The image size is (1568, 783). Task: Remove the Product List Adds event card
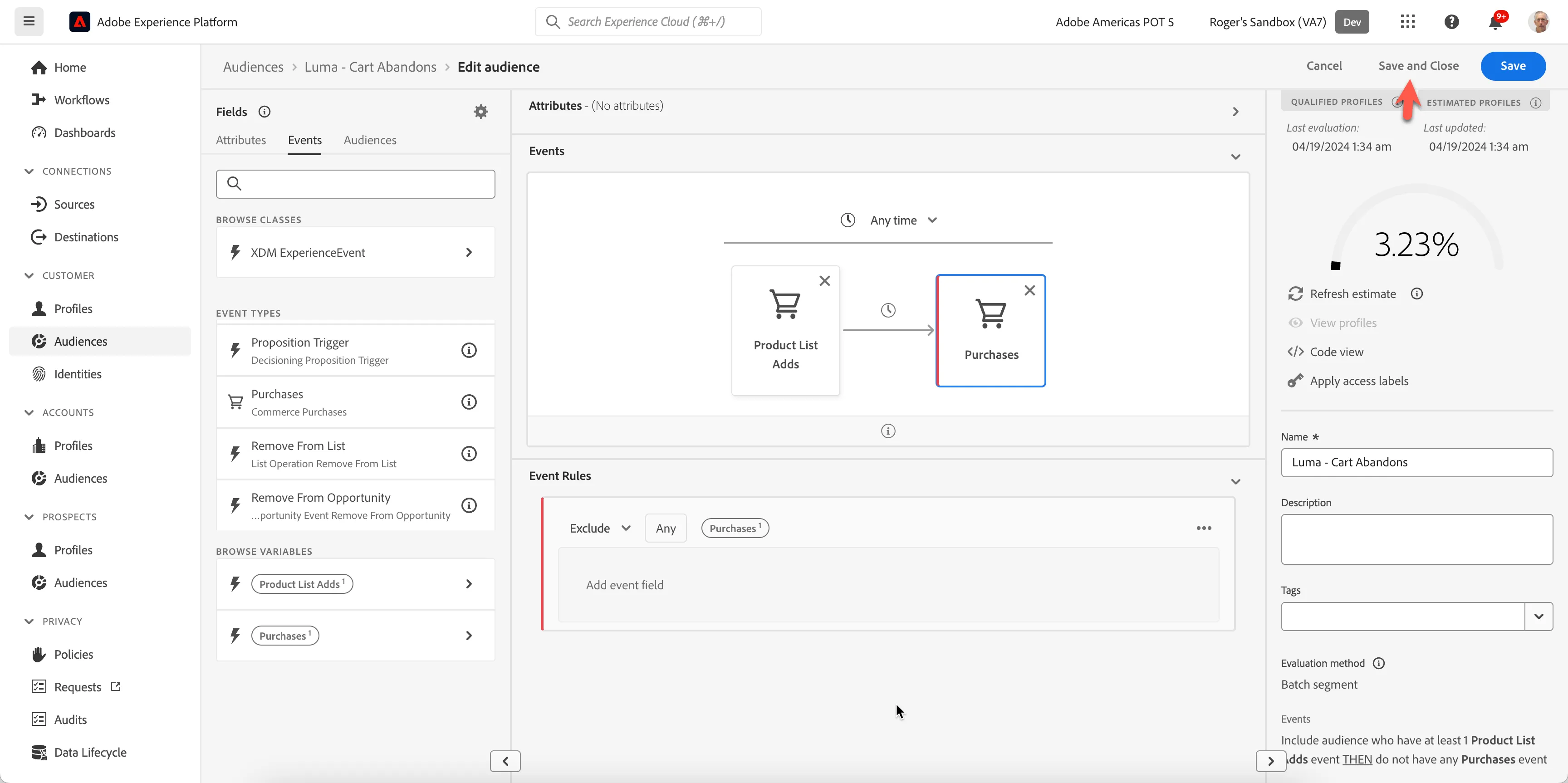click(824, 281)
